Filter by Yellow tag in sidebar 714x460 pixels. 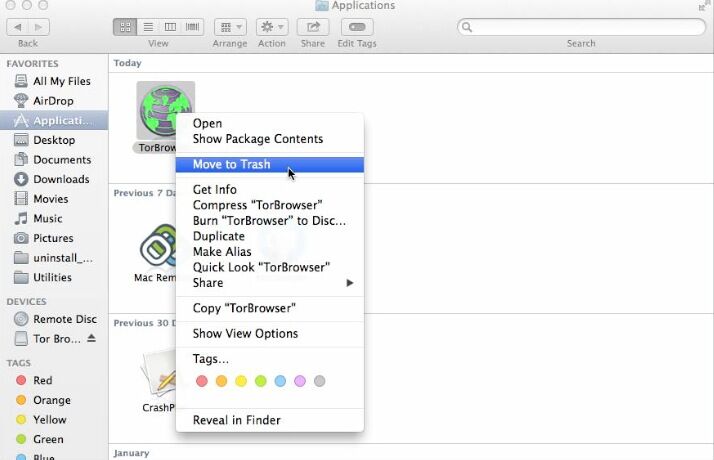point(54,419)
